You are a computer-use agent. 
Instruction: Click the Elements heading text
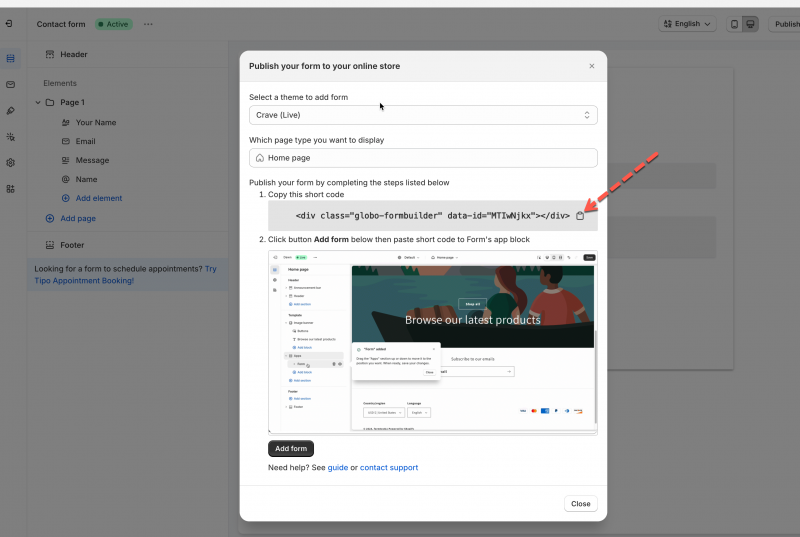click(x=60, y=83)
